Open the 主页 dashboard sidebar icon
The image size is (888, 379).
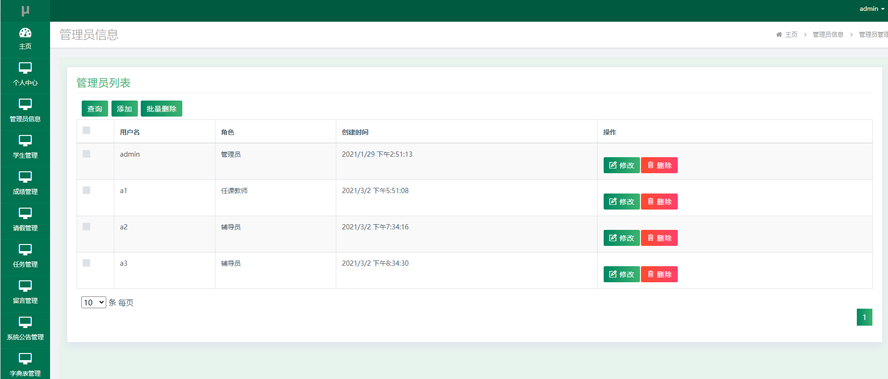pos(25,39)
